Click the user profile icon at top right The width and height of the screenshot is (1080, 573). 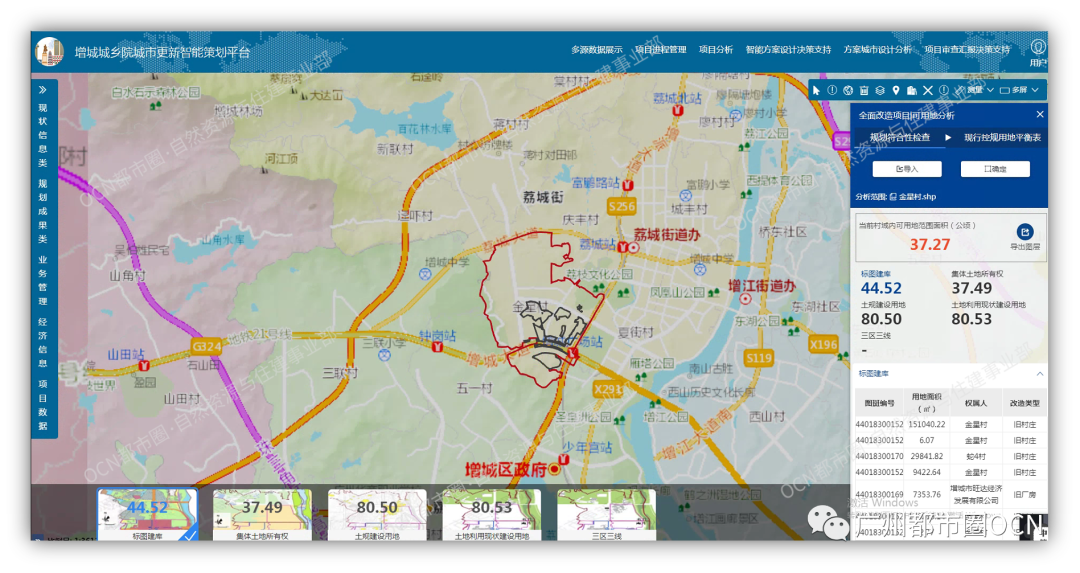pos(1038,48)
